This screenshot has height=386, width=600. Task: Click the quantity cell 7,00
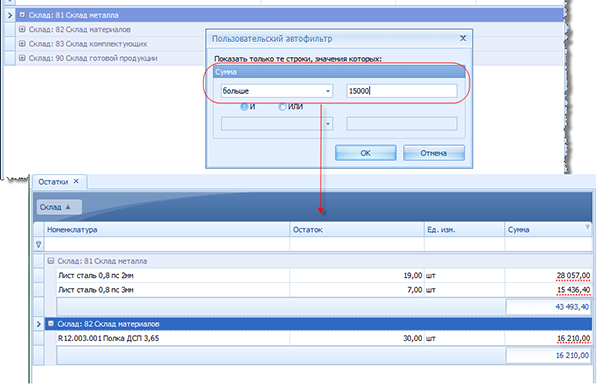[x=357, y=290]
